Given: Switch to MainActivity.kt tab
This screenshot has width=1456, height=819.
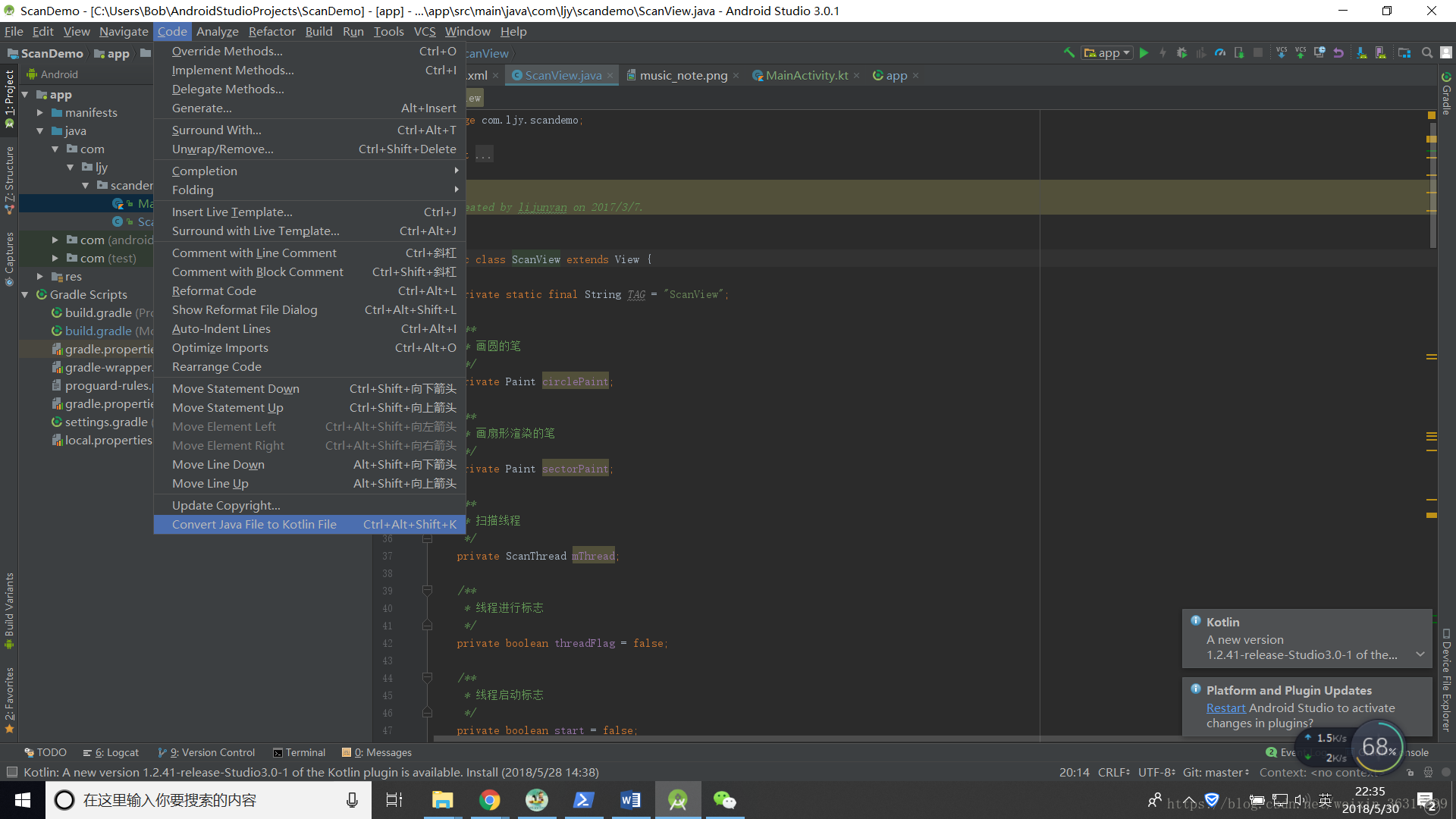Looking at the screenshot, I should 806,75.
